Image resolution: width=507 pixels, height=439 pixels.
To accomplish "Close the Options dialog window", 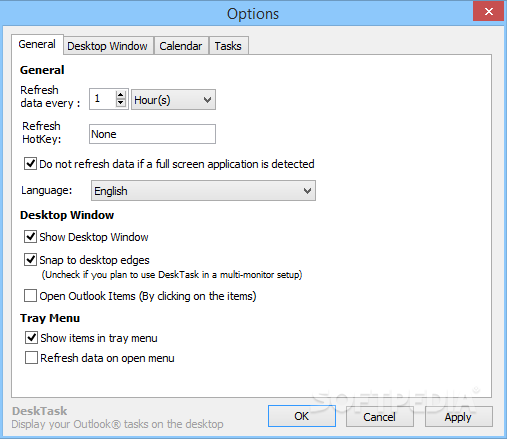I will 488,11.
